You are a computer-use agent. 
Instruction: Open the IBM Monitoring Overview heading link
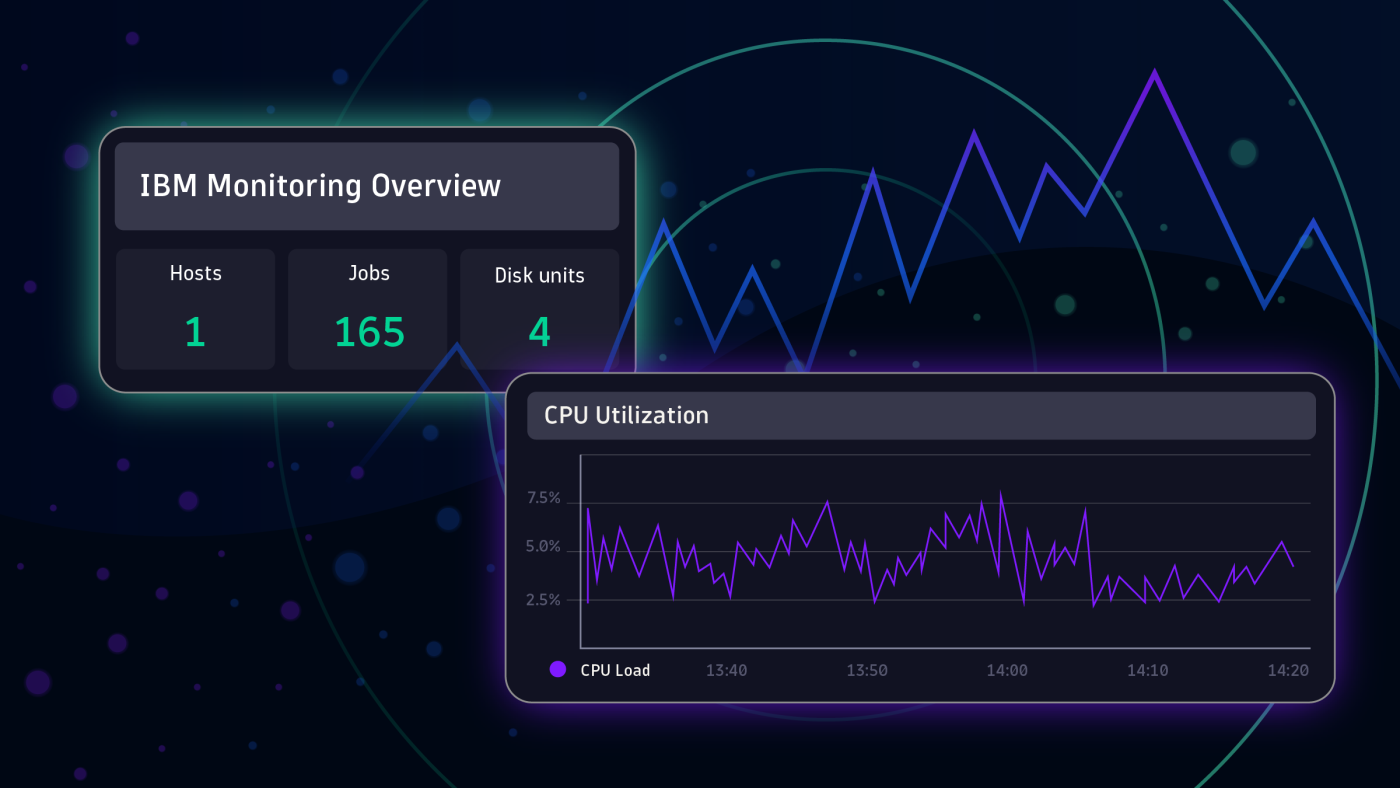(x=322, y=186)
